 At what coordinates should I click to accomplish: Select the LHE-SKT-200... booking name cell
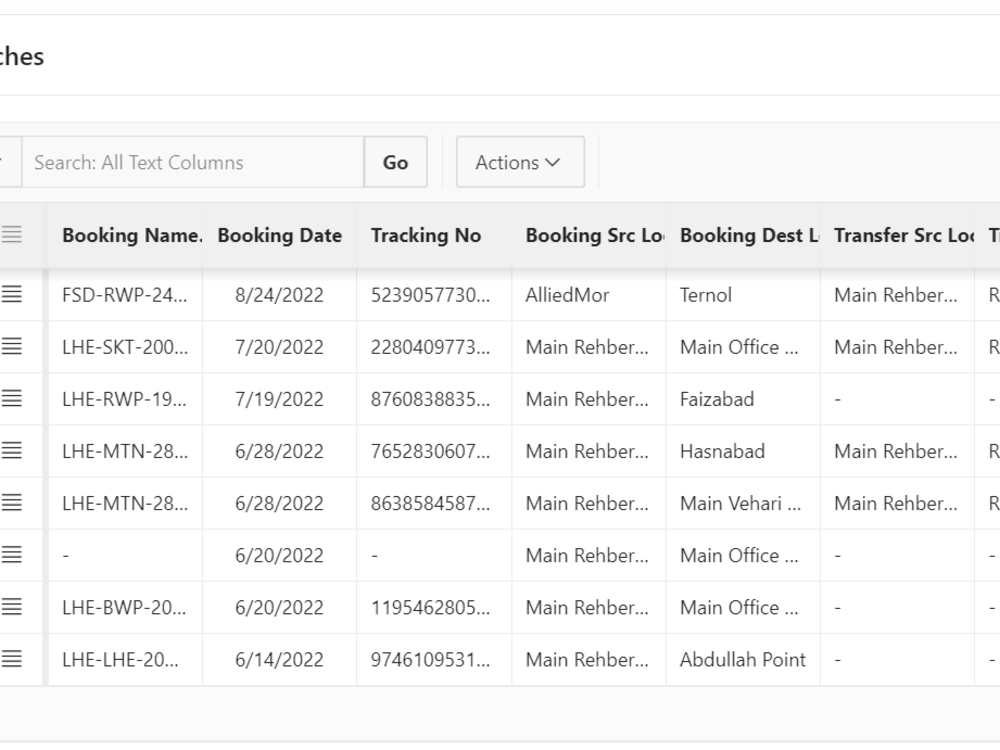(x=126, y=347)
